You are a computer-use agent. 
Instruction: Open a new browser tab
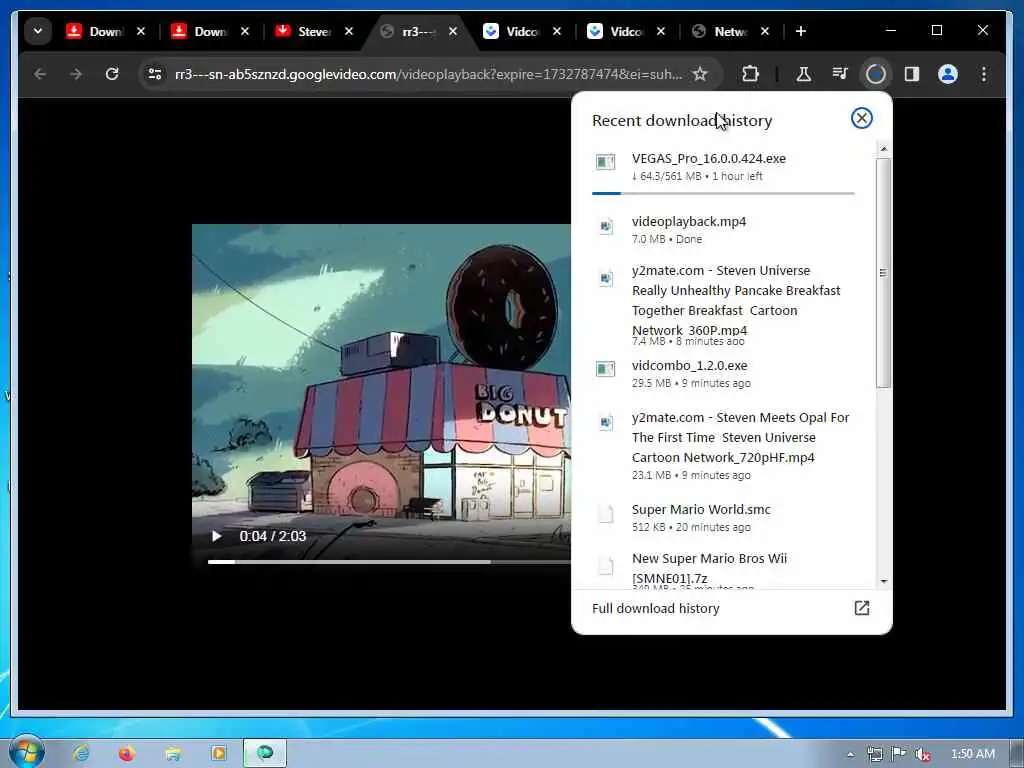point(801,31)
